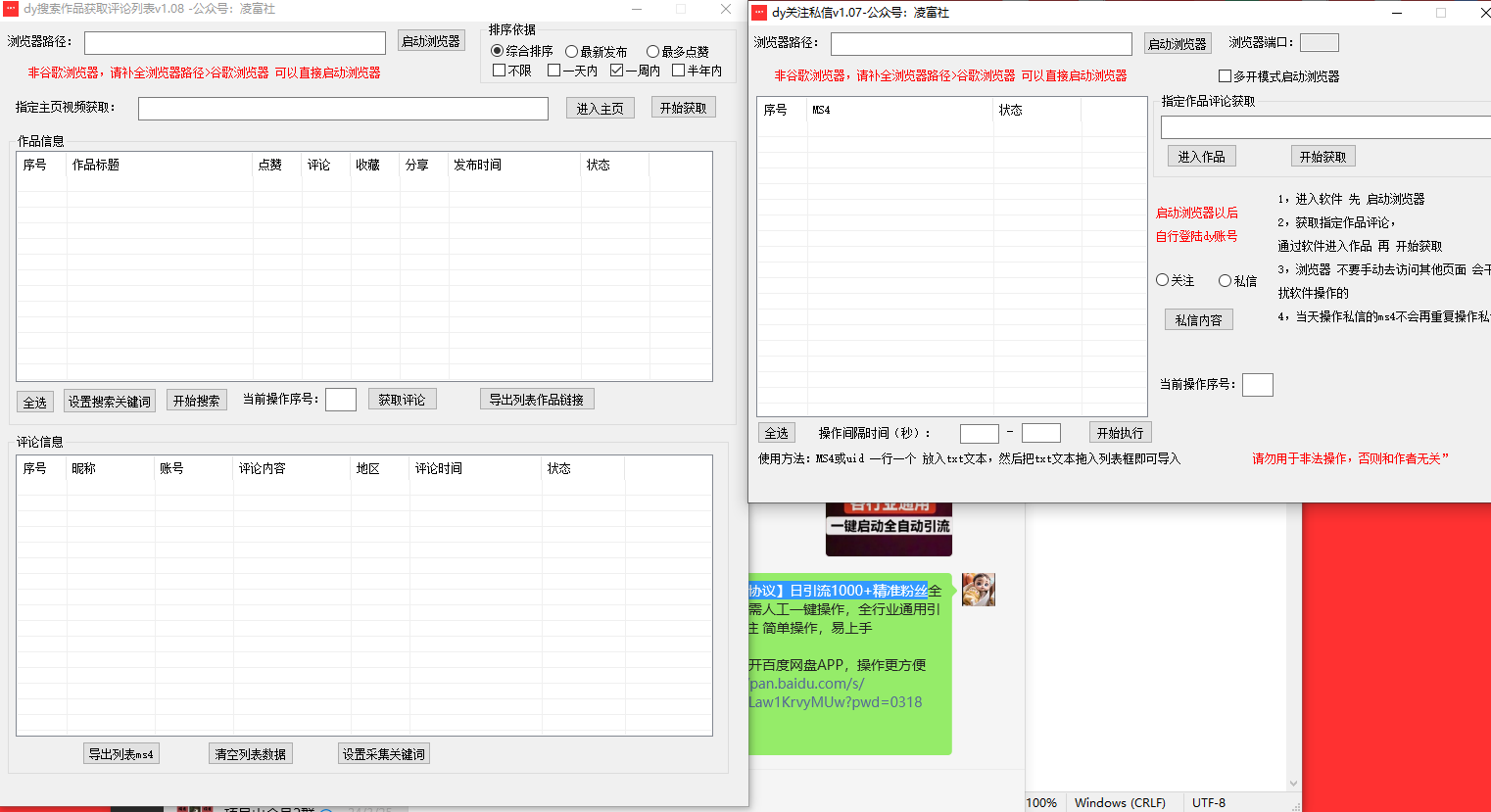Click 清空列表数据 to clear list
Image resolution: width=1491 pixels, height=812 pixels.
250,753
